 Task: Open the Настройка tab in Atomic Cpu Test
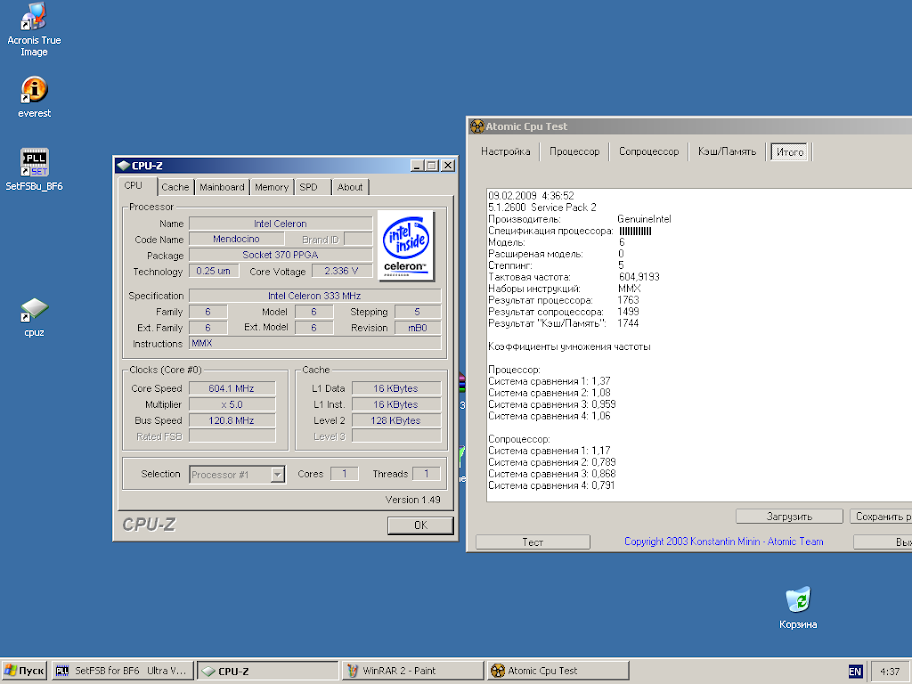[505, 152]
